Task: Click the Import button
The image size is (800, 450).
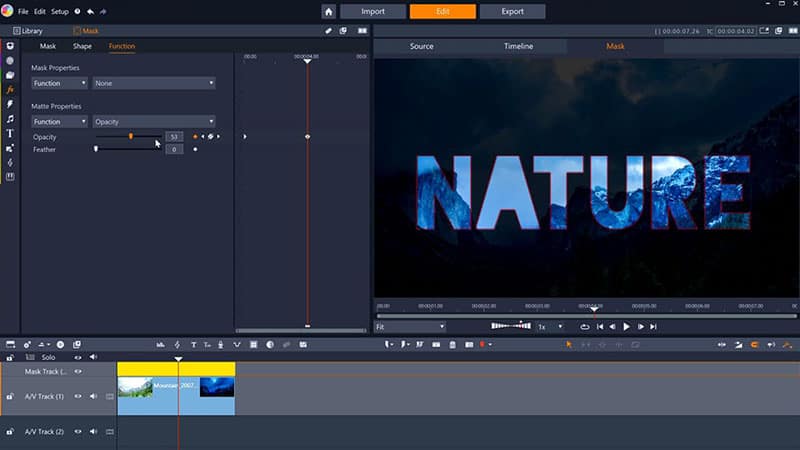Action: click(372, 12)
